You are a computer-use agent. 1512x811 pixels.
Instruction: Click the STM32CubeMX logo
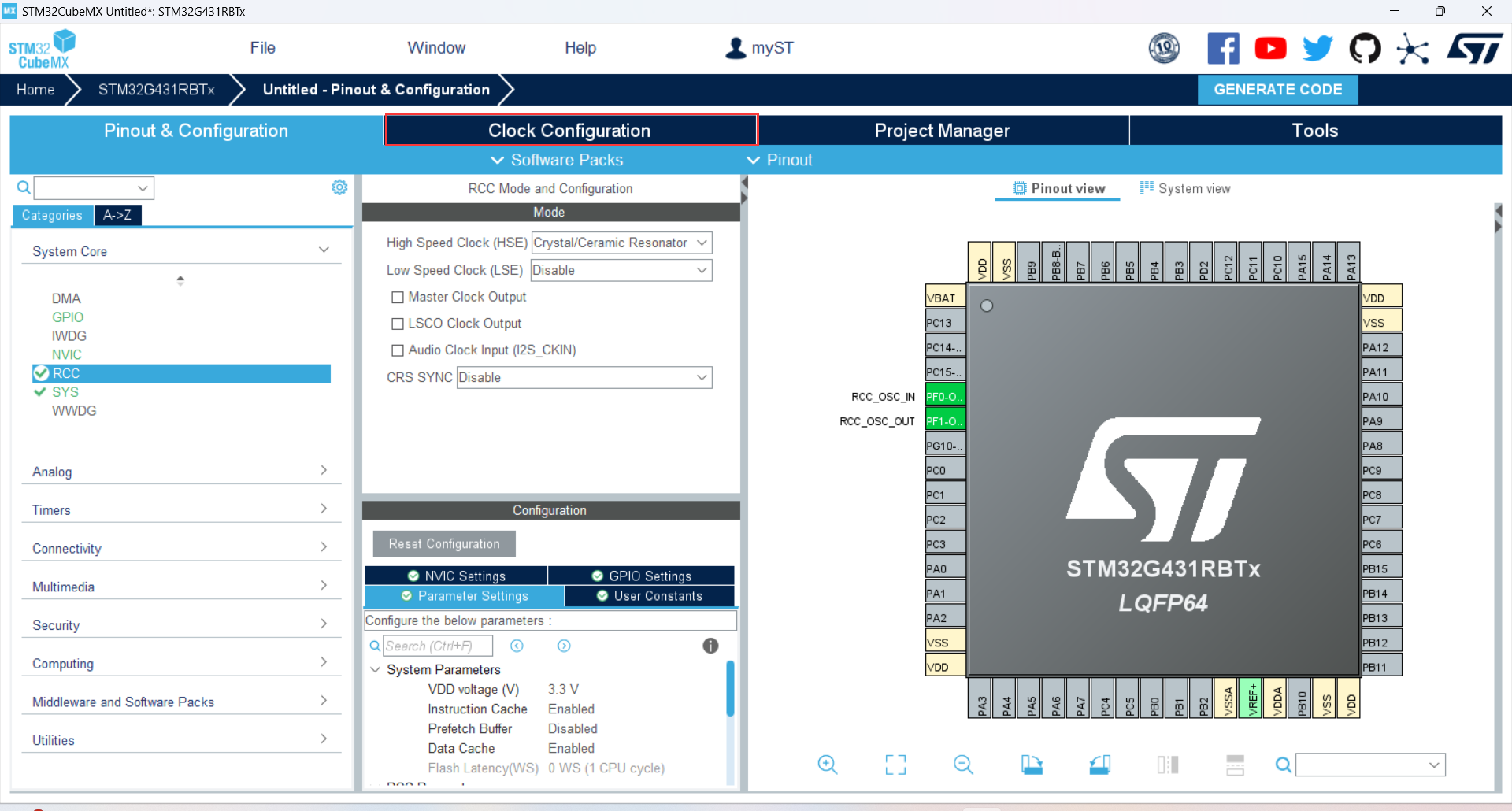pos(42,49)
